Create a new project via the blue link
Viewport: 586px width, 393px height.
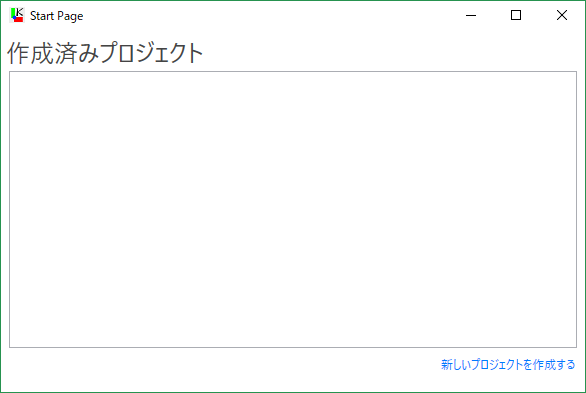[508, 364]
